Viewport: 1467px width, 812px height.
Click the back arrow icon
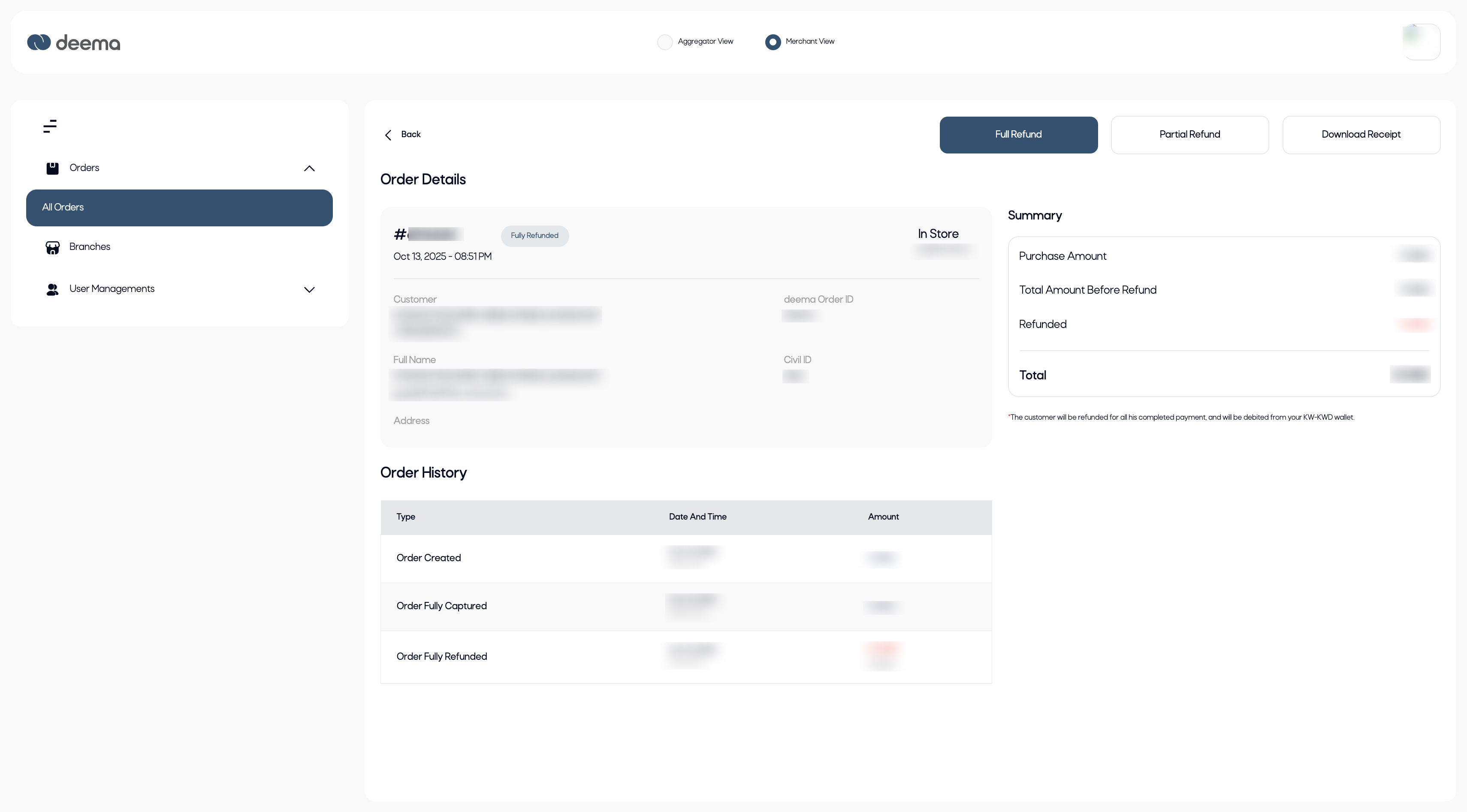[x=388, y=135]
